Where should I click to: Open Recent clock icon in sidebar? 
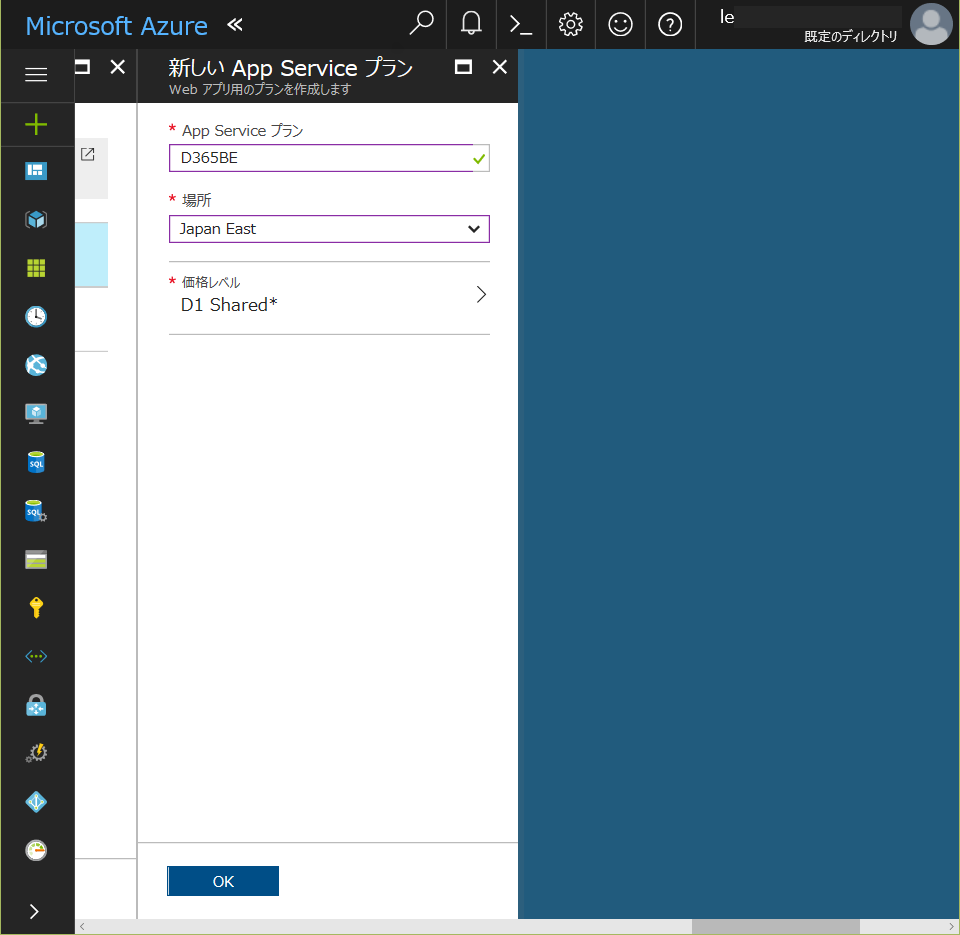tap(36, 317)
